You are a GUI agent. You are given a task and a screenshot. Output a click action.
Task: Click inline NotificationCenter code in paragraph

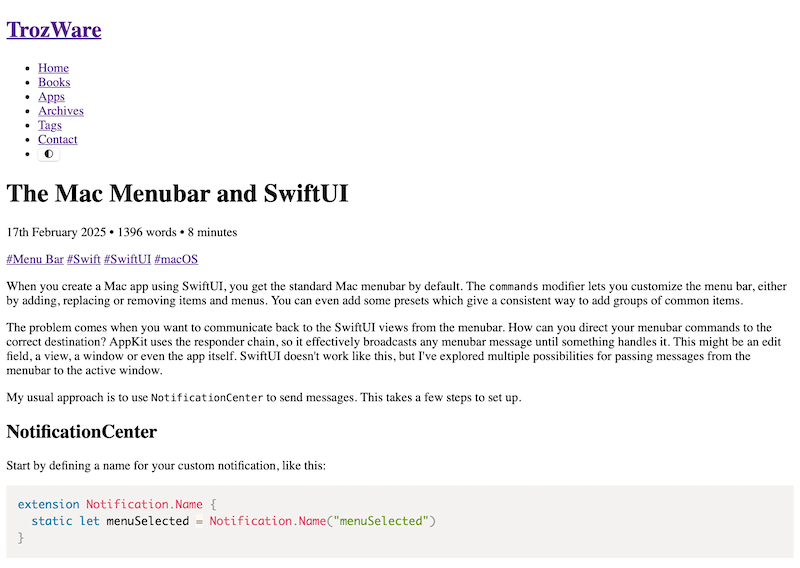point(207,398)
